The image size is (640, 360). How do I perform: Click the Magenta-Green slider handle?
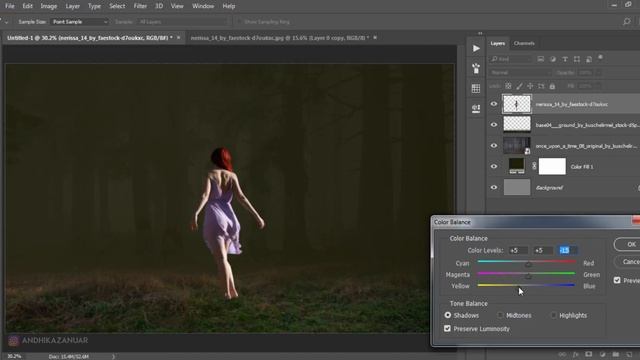[x=528, y=276]
